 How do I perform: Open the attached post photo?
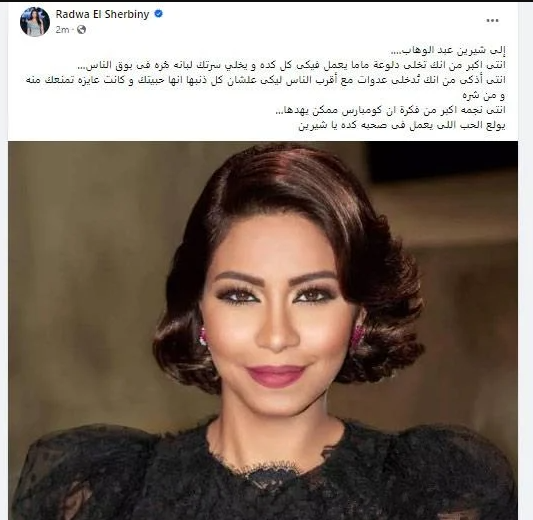point(263,330)
